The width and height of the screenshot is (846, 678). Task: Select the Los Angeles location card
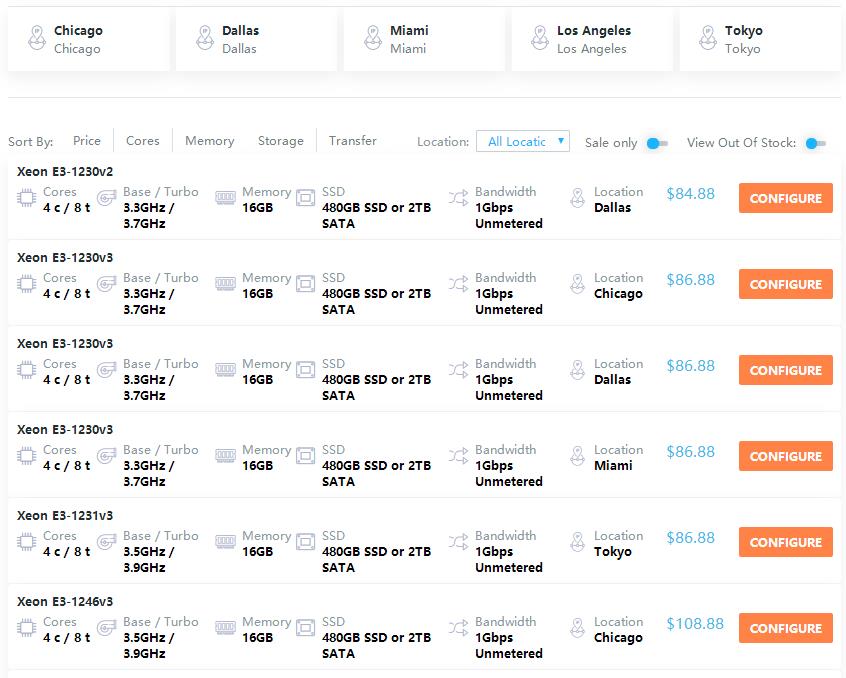(592, 39)
